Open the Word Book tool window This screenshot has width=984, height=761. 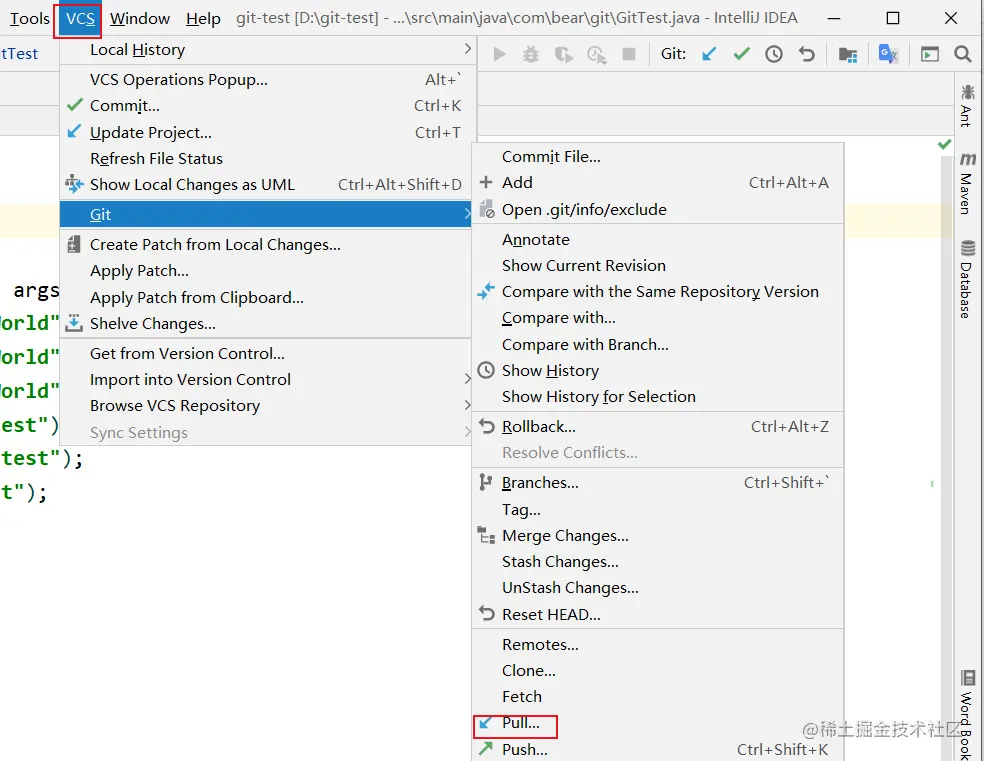pos(967,715)
